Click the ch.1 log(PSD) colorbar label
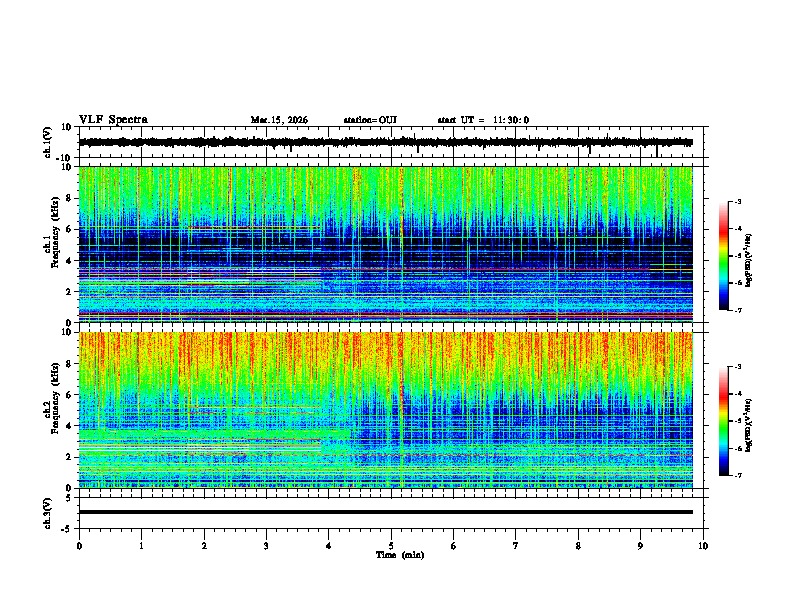 point(749,260)
